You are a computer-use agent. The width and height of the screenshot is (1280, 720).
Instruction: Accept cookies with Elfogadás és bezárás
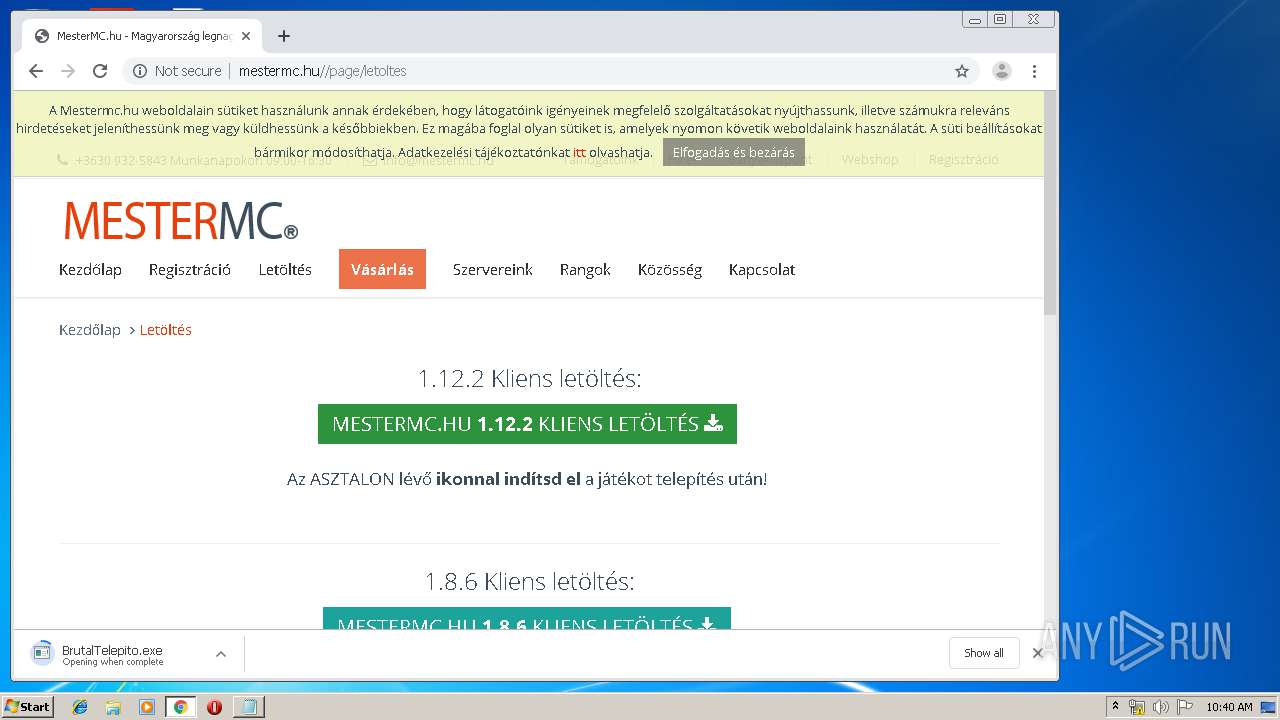tap(733, 153)
